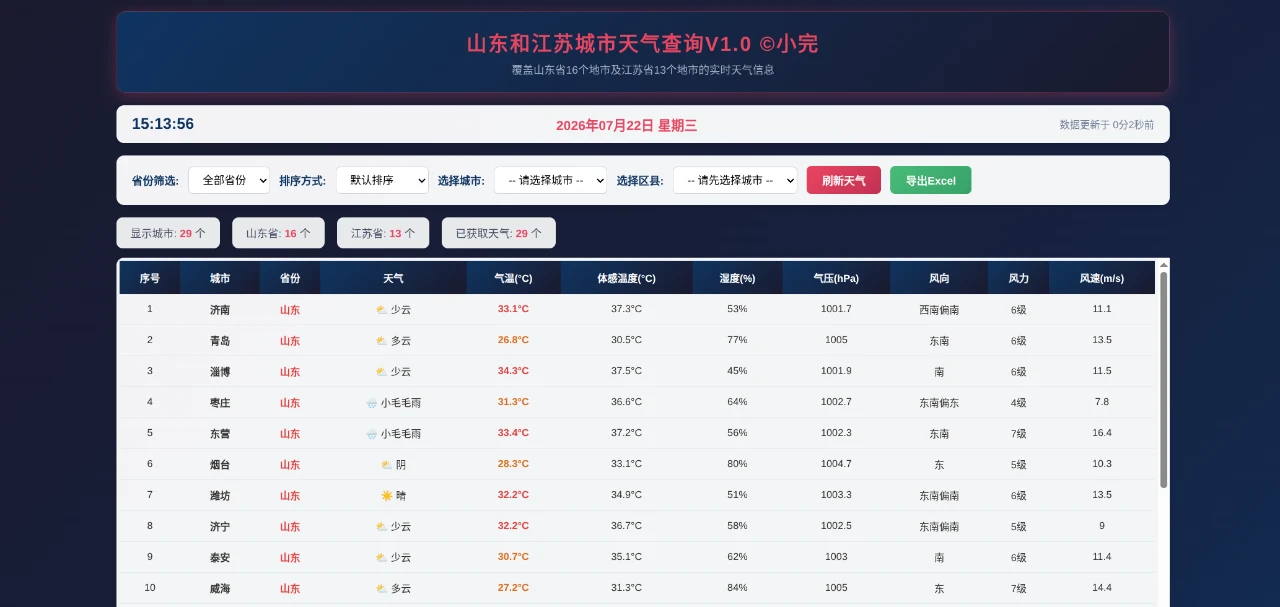Open the 省份筛选 province dropdown
Image resolution: width=1280 pixels, height=607 pixels.
pos(229,180)
